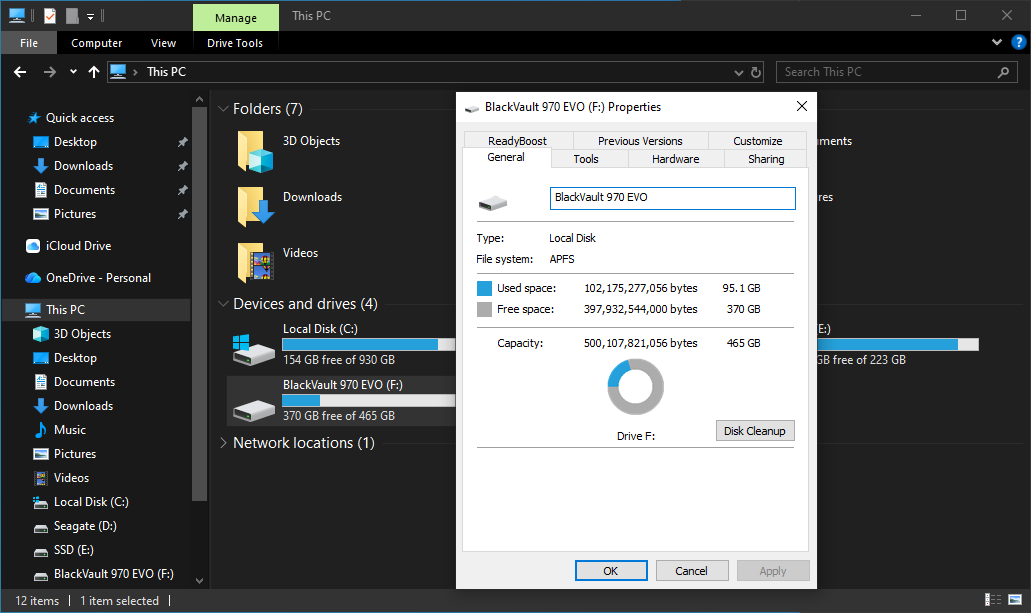Switch to the Customize tab
This screenshot has height=613, width=1031.
click(x=757, y=141)
